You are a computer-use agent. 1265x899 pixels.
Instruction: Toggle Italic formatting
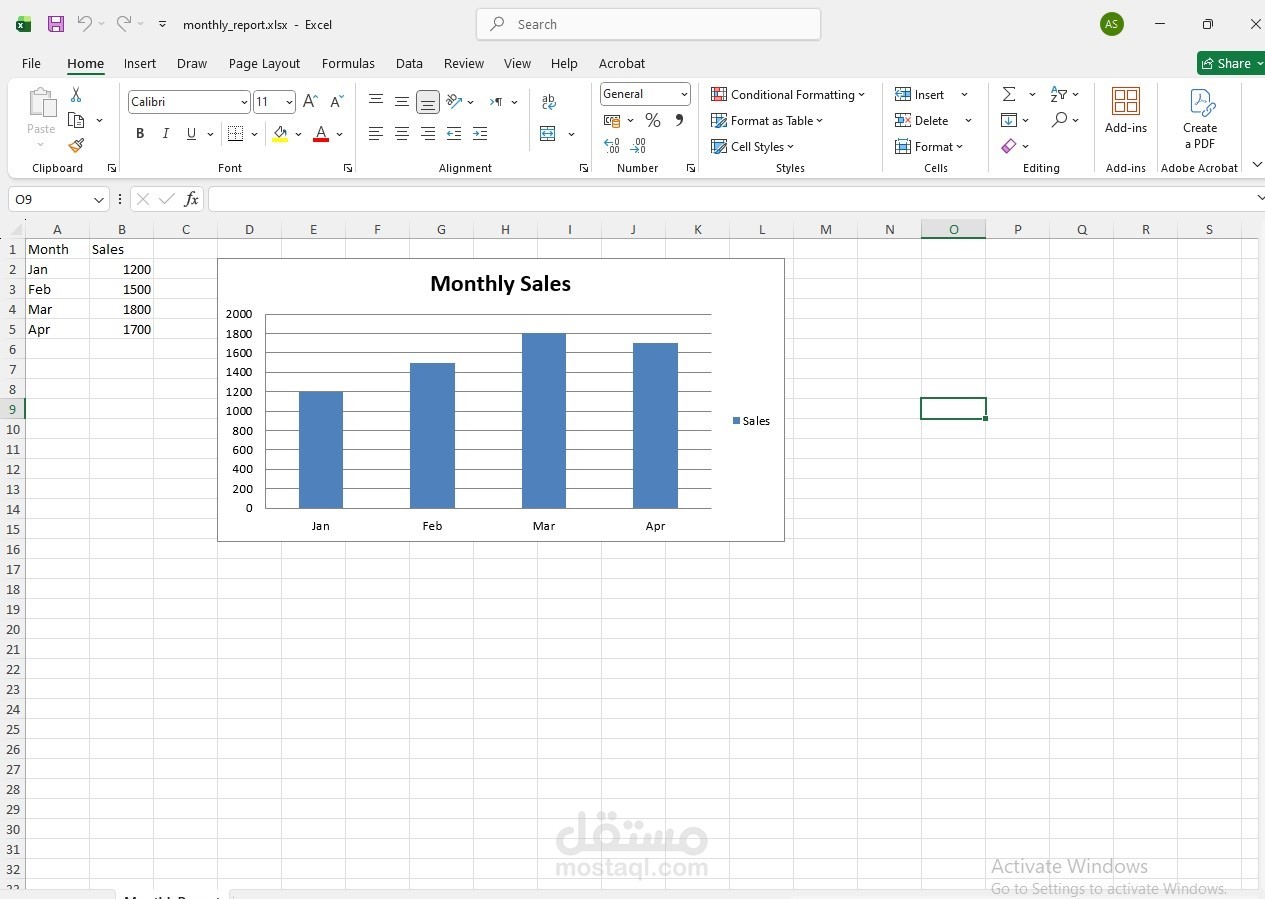(x=166, y=134)
